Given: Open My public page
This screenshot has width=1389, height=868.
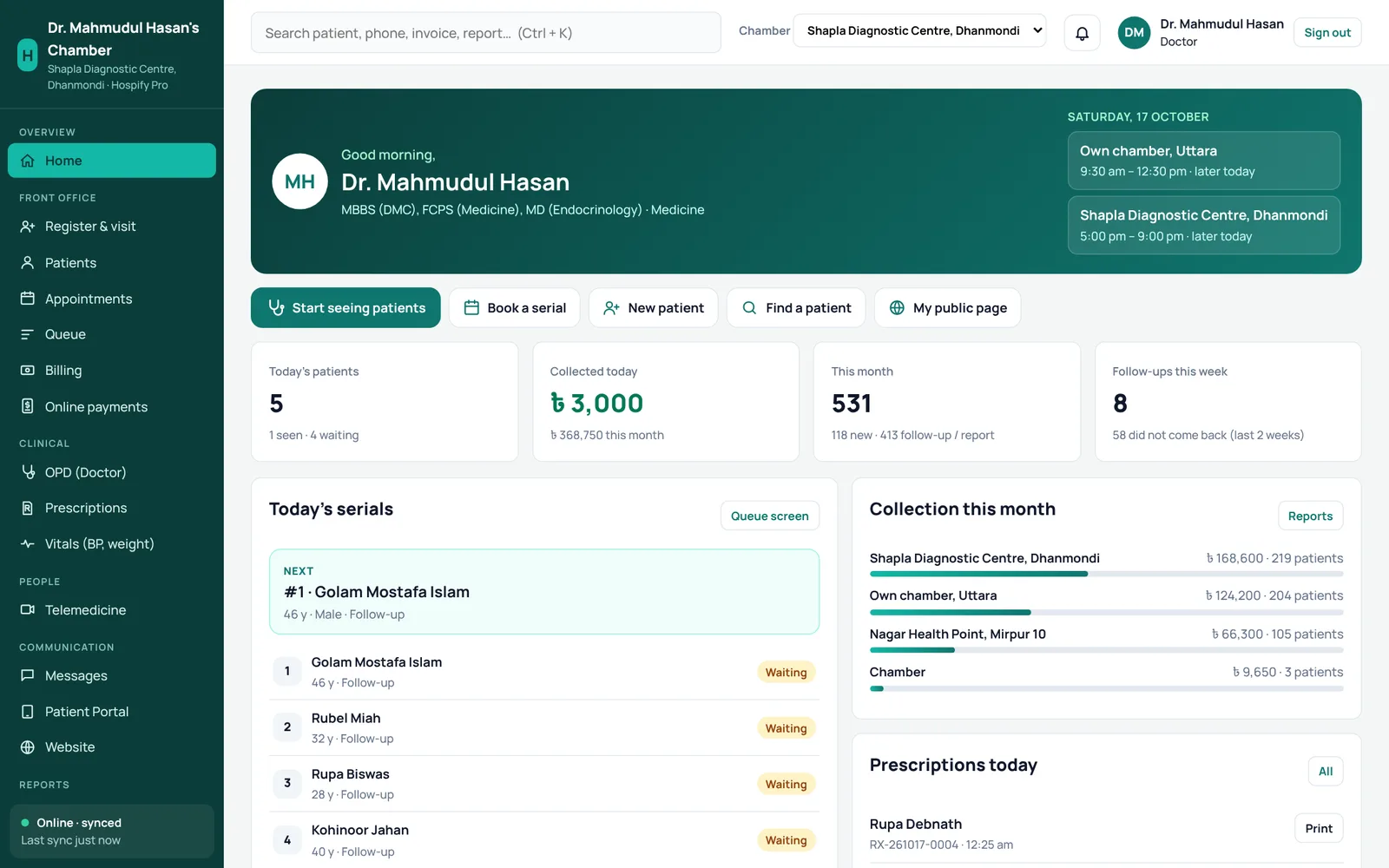Looking at the screenshot, I should click(948, 308).
